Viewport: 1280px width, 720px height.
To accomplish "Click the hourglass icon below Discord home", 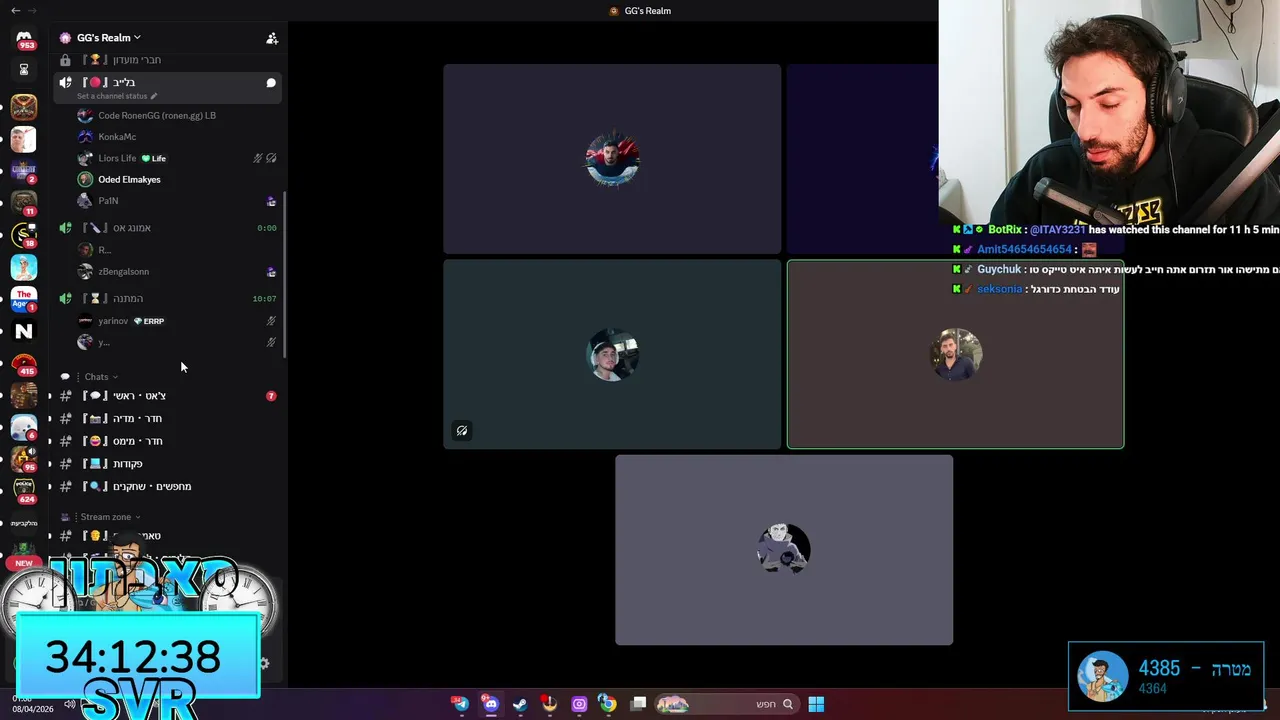I will (x=24, y=70).
